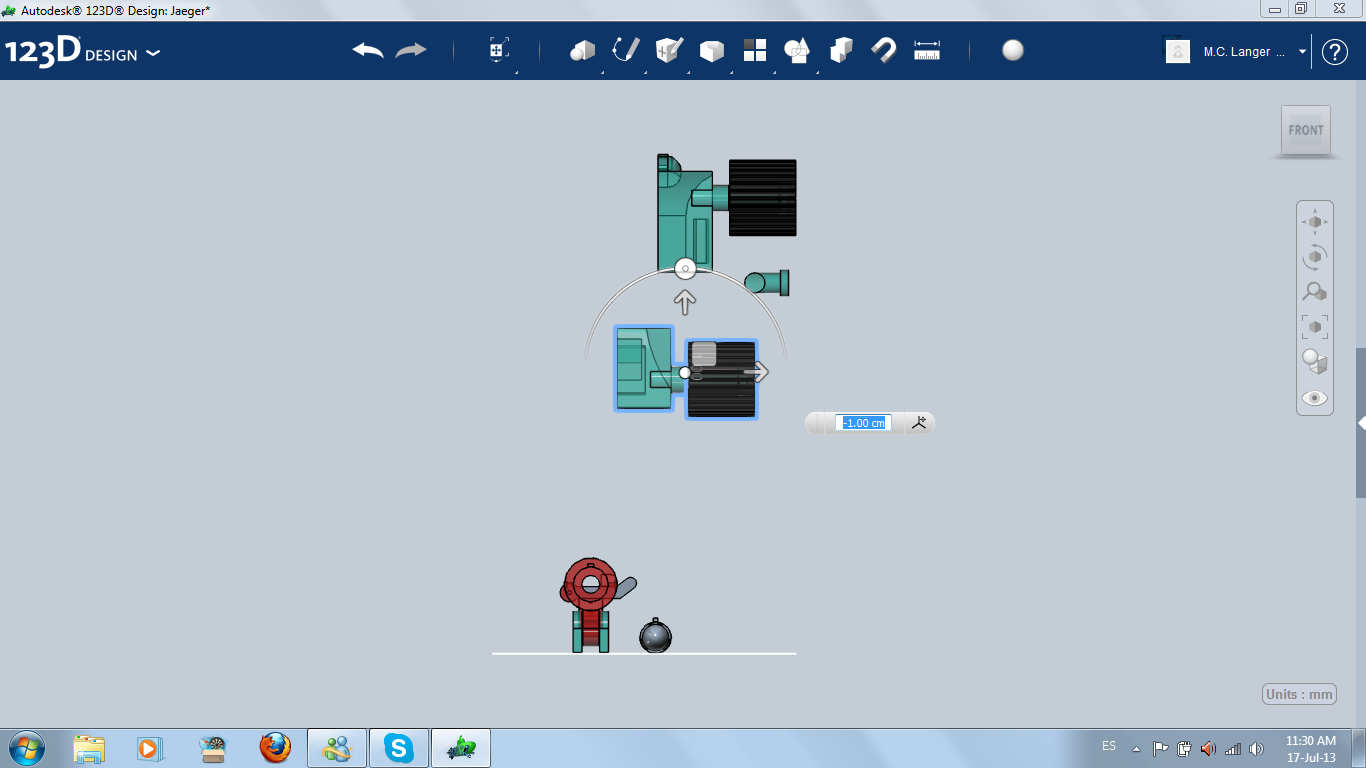The height and width of the screenshot is (768, 1366).
Task: Click the M.C. Langer profile avatar
Action: pyautogui.click(x=1178, y=52)
